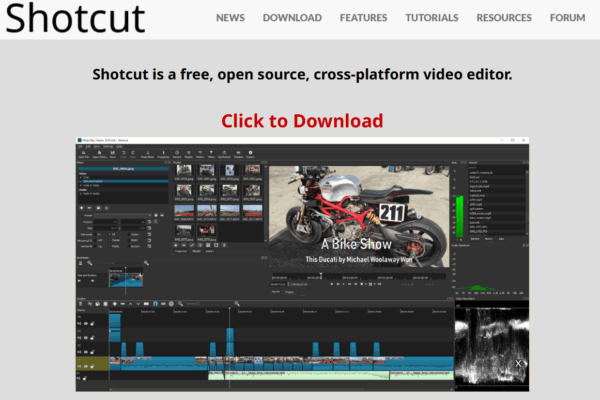Click the remove filter minus button
The height and width of the screenshot is (400, 600).
pos(89,208)
